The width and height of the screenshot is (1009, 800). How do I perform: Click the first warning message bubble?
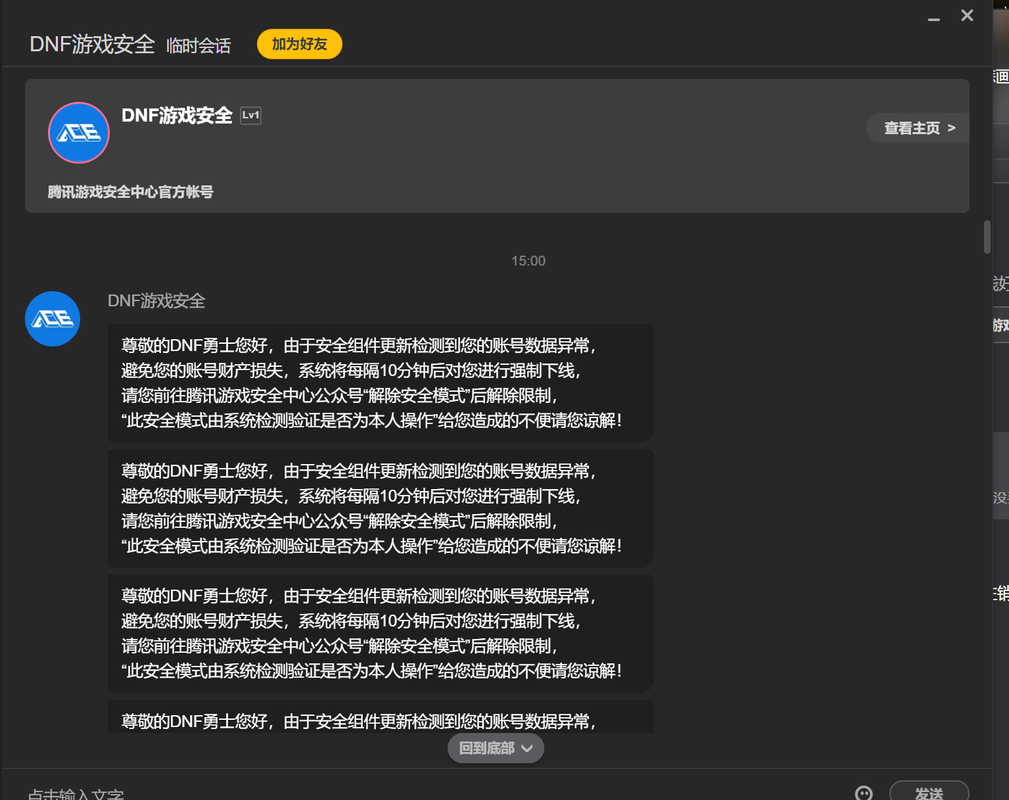[380, 383]
